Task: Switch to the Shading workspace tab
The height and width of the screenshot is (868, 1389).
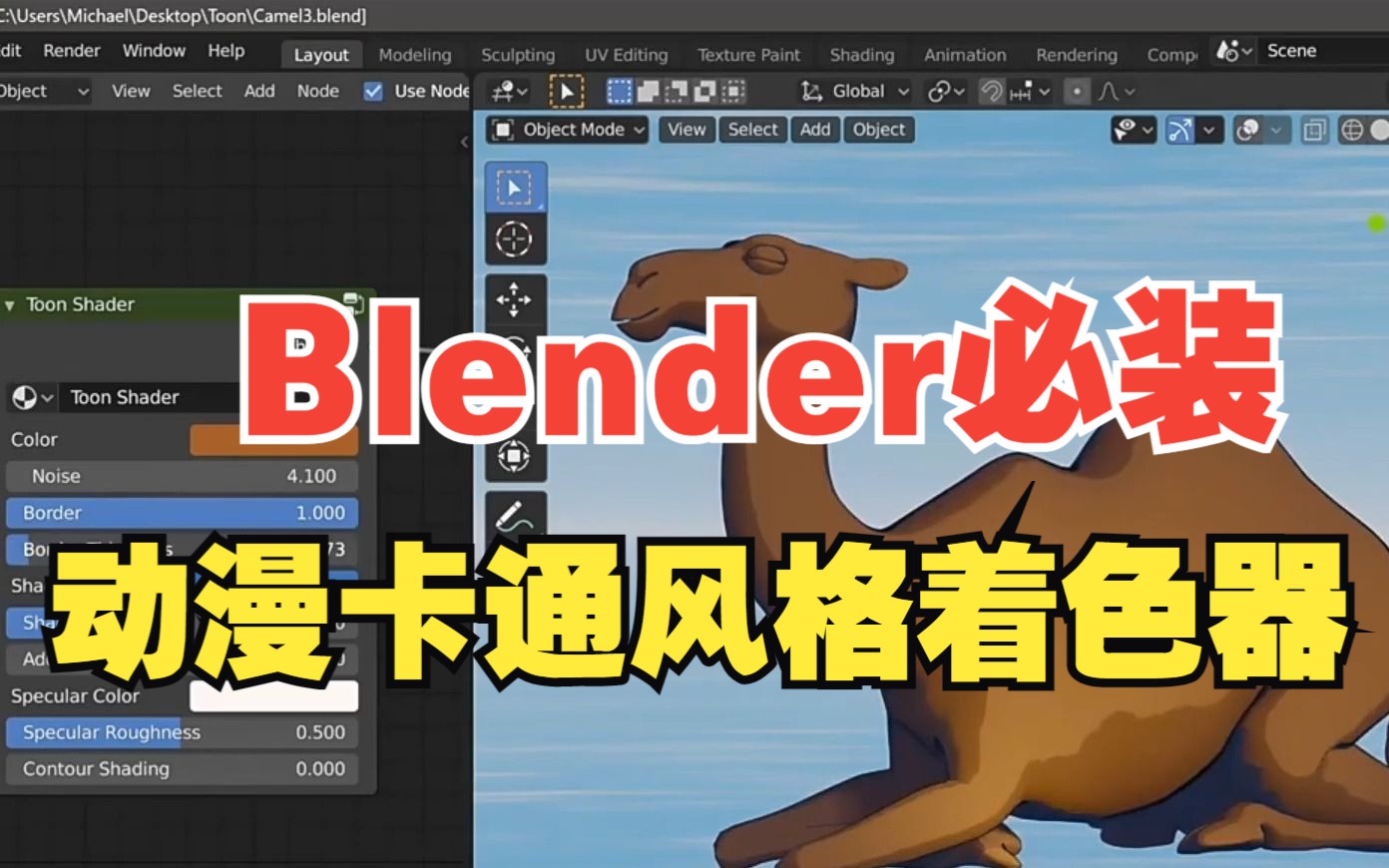Action: pyautogui.click(x=862, y=55)
